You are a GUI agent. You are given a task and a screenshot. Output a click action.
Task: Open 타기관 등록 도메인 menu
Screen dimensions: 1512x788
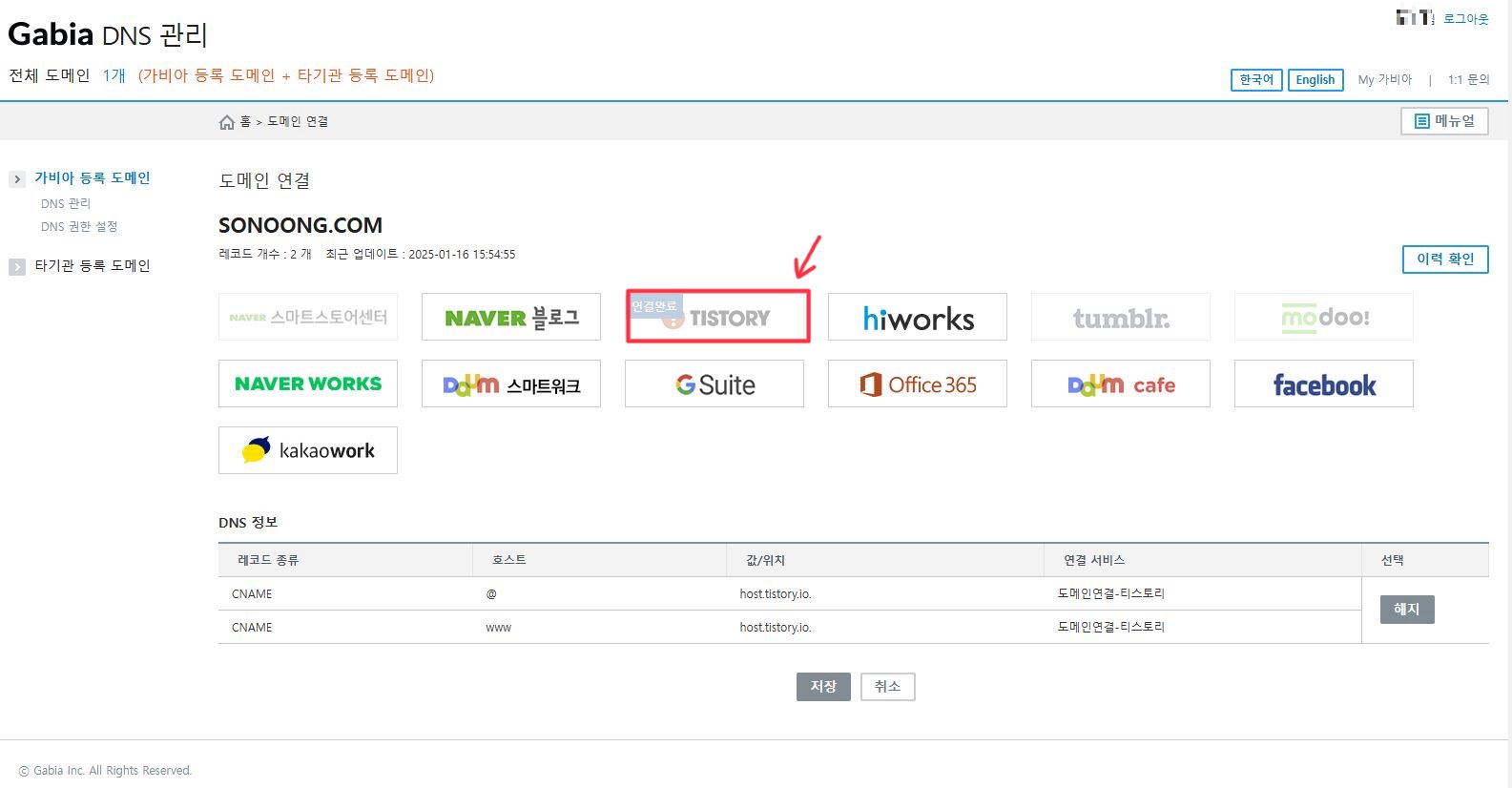tap(93, 266)
